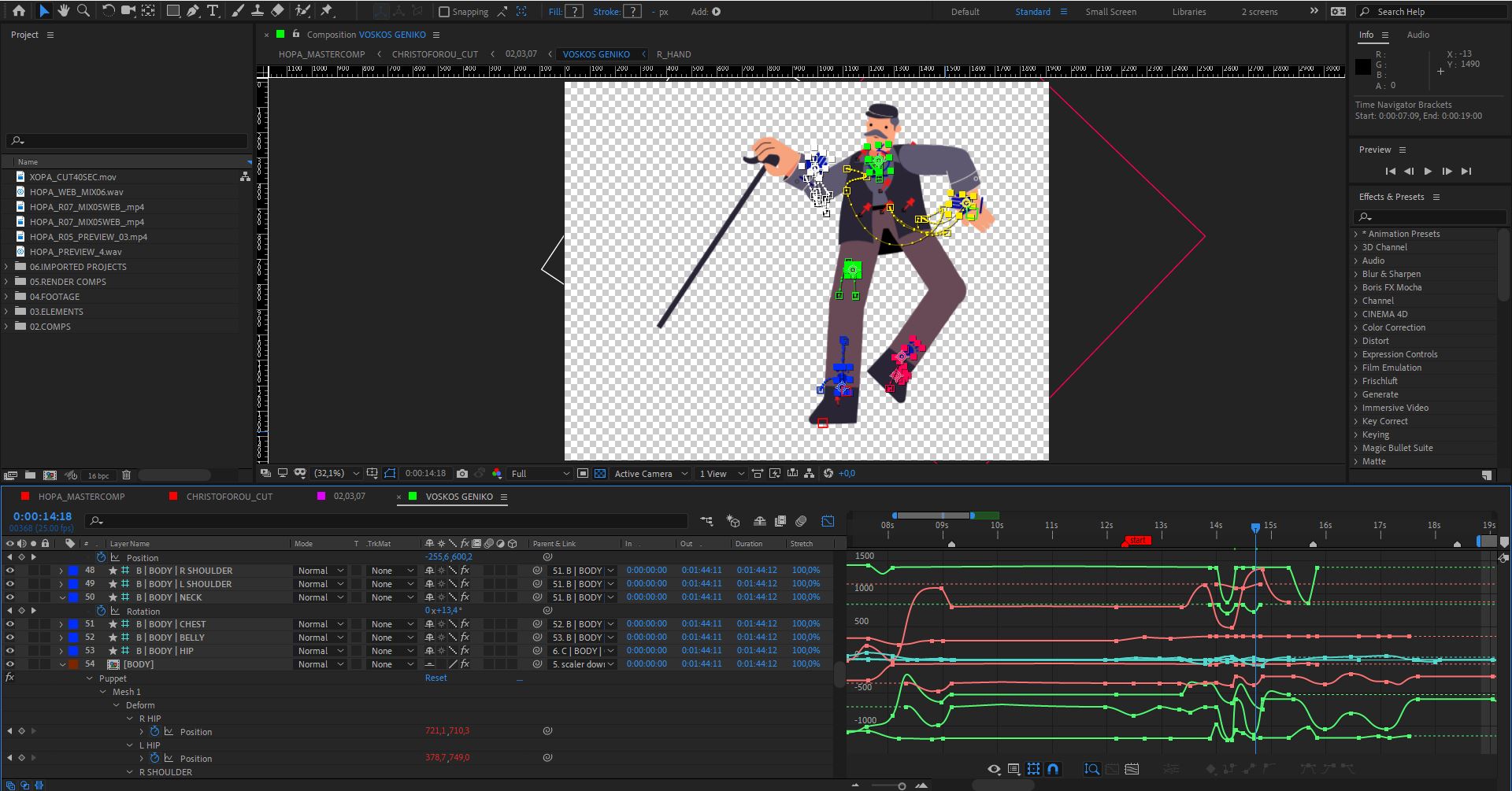Screen dimensions: 1512x791
Task: Pick the Puppet Pin tool
Action: tap(327, 11)
